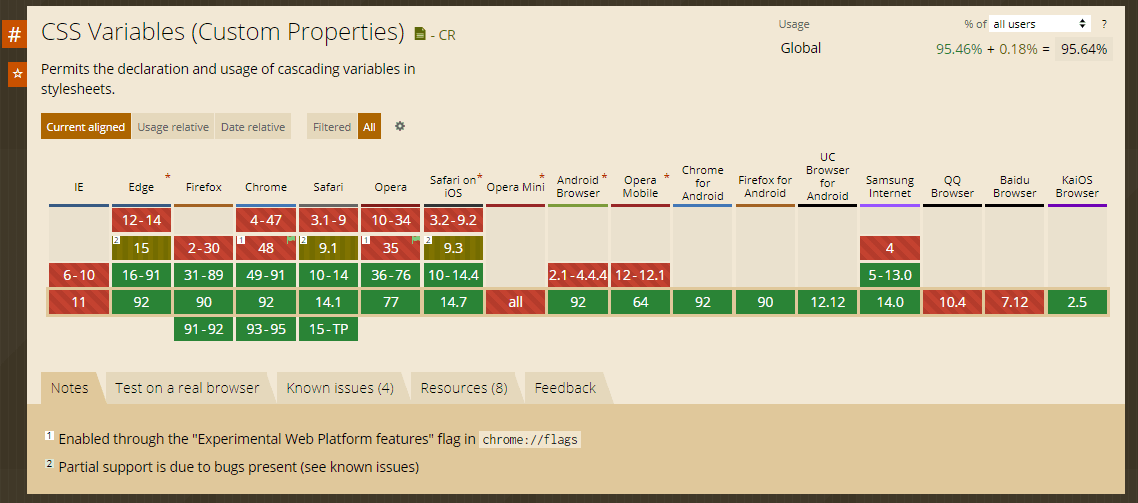Open the Known issues (4) tab
Image resolution: width=1138 pixels, height=503 pixels.
coord(340,388)
